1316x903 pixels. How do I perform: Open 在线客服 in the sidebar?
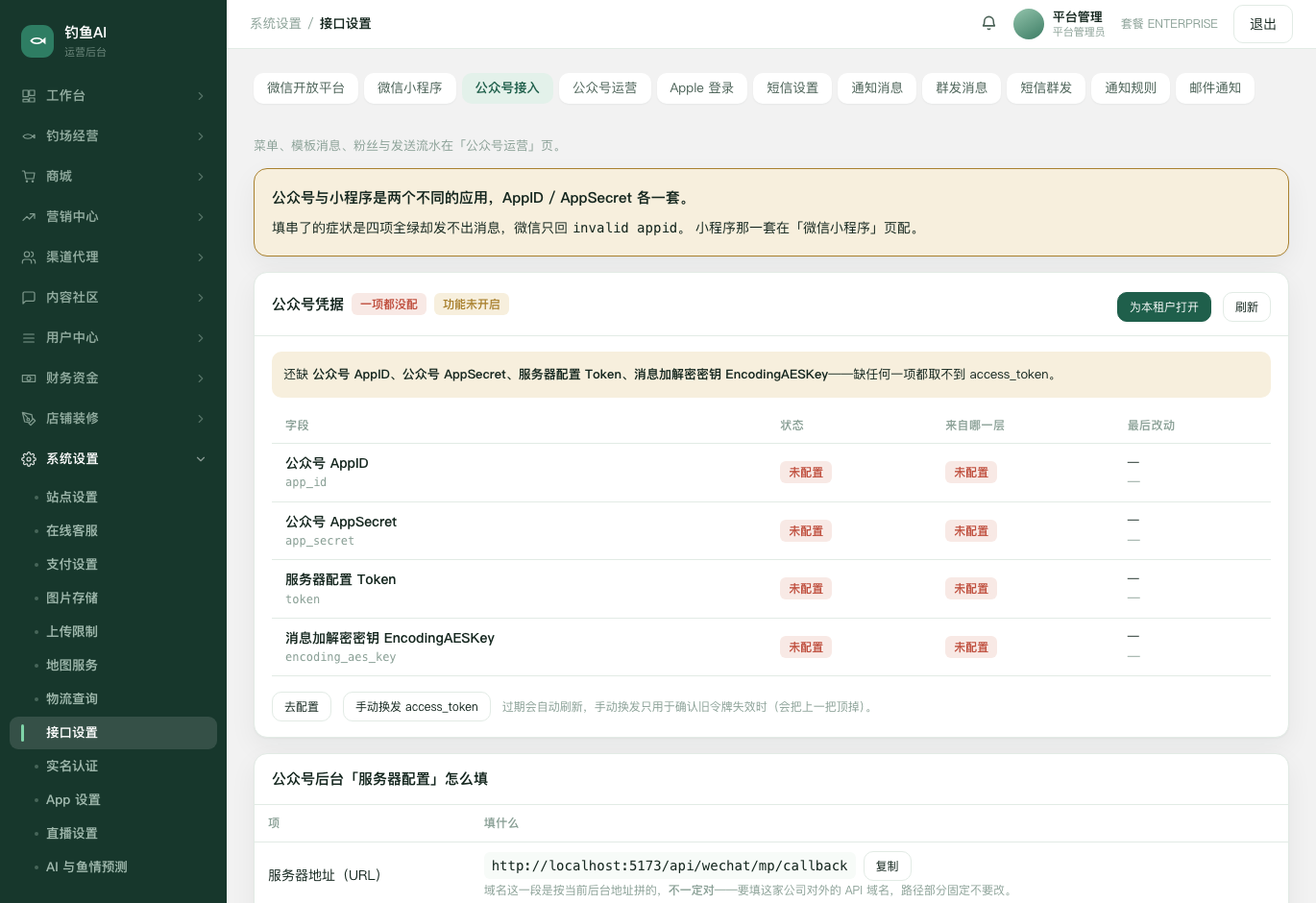[113, 530]
